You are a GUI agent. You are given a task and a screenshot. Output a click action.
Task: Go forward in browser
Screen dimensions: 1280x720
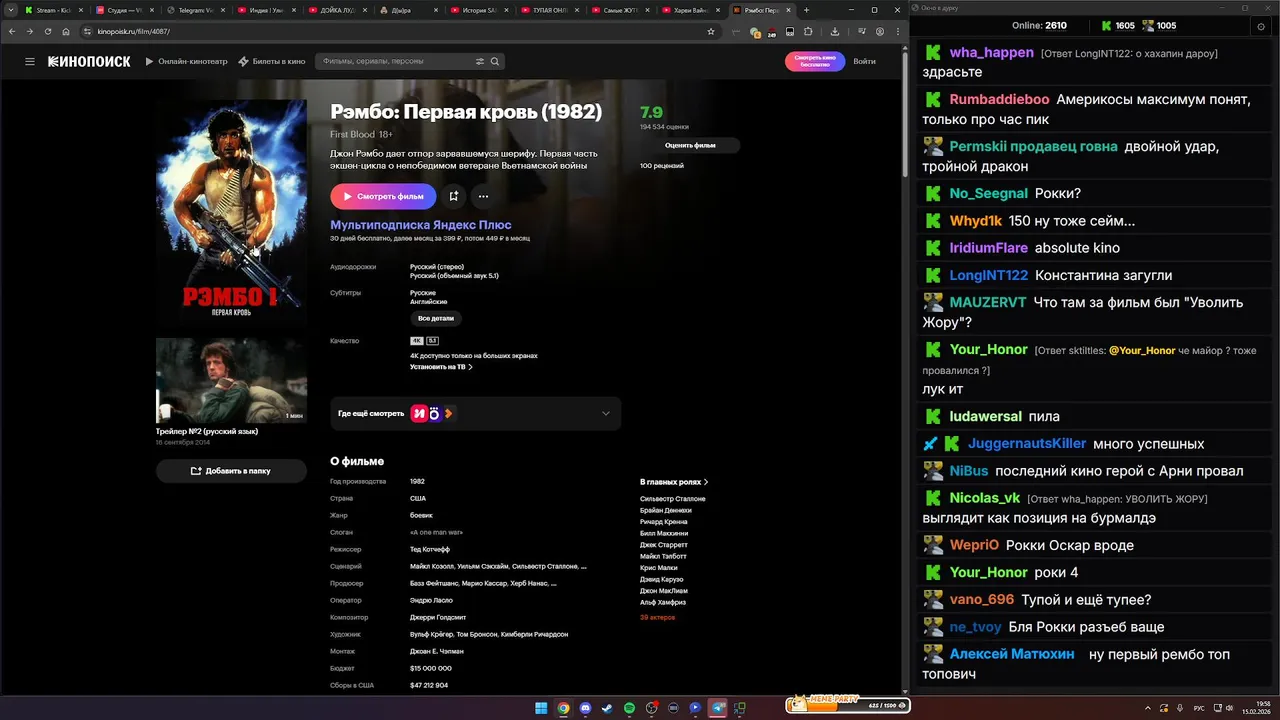pyautogui.click(x=30, y=31)
